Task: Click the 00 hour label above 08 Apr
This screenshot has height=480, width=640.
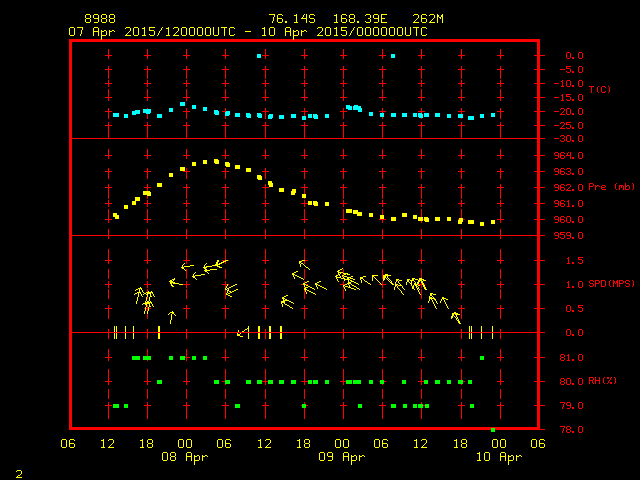Action: (x=185, y=443)
